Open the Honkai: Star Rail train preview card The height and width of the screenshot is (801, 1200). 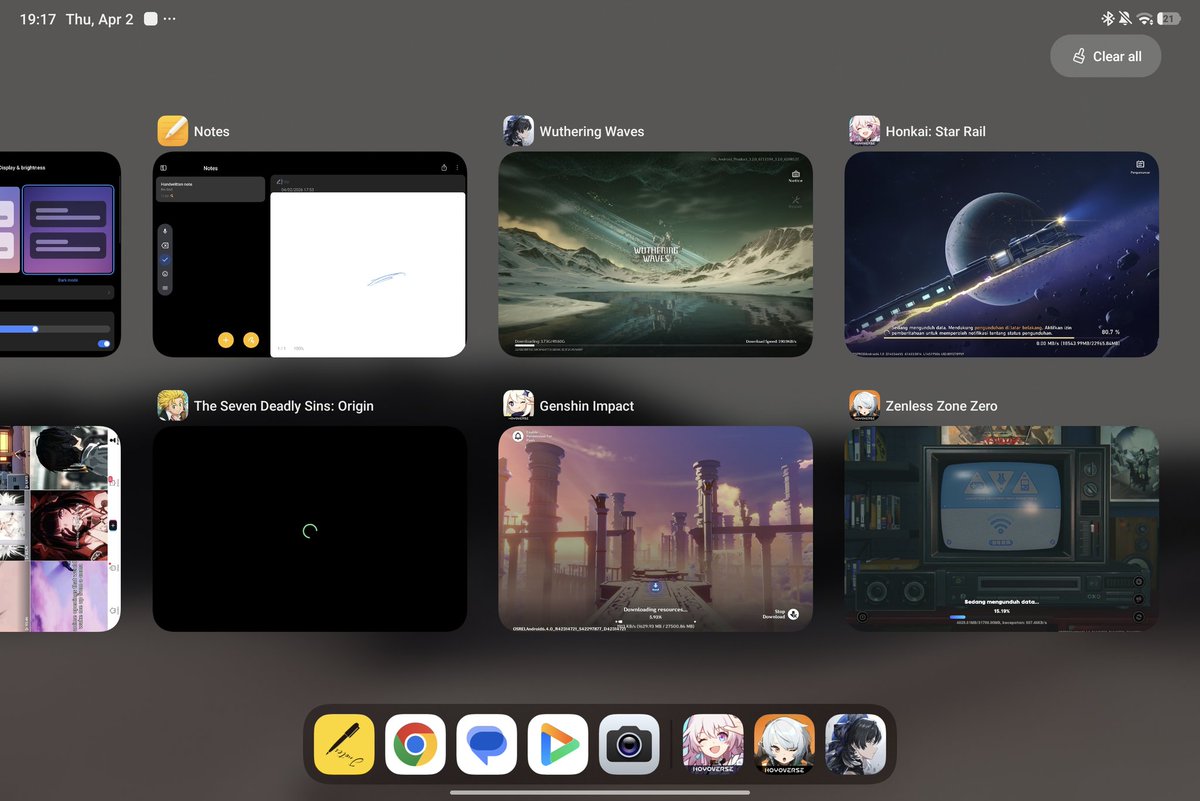(x=1002, y=254)
